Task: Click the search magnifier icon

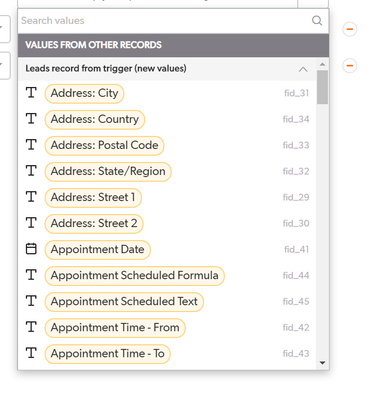Action: [317, 21]
